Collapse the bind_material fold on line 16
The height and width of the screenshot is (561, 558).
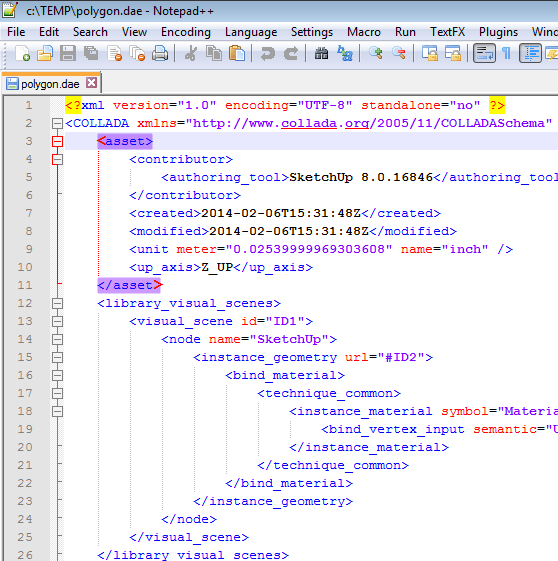pyautogui.click(x=57, y=375)
